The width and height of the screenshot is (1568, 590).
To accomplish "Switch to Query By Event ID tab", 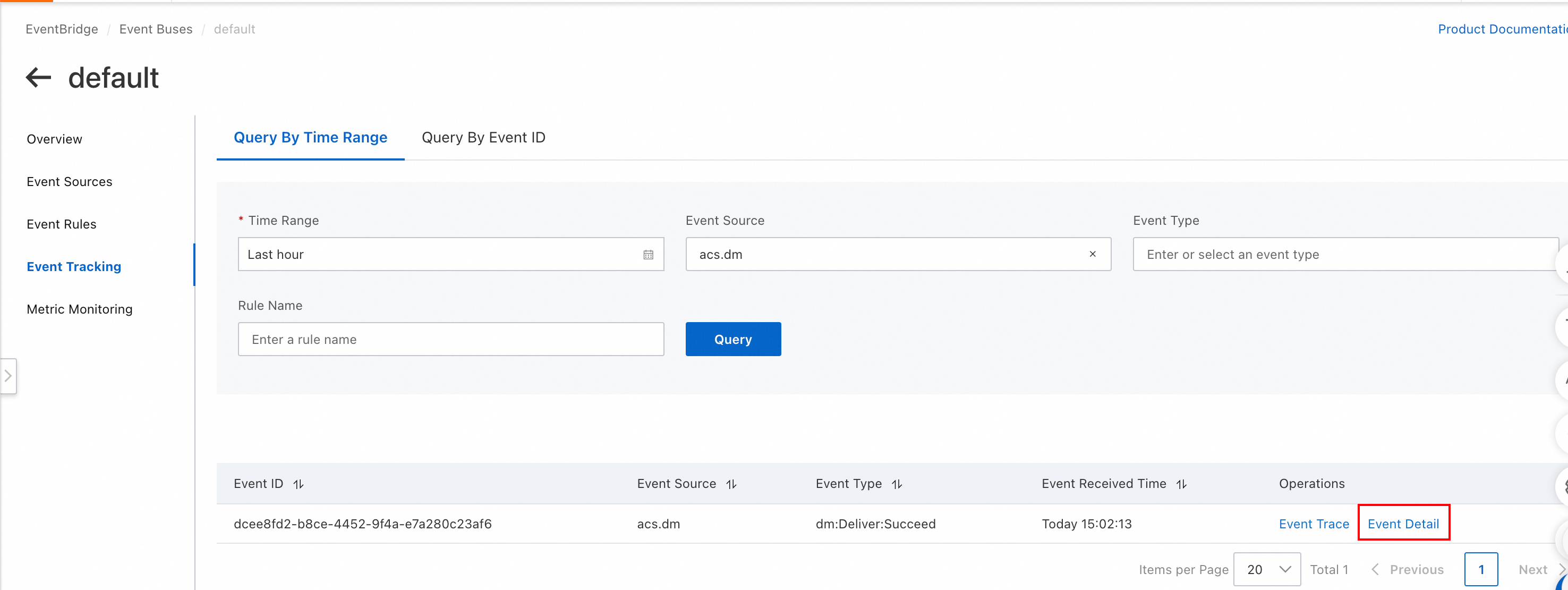I will point(483,138).
